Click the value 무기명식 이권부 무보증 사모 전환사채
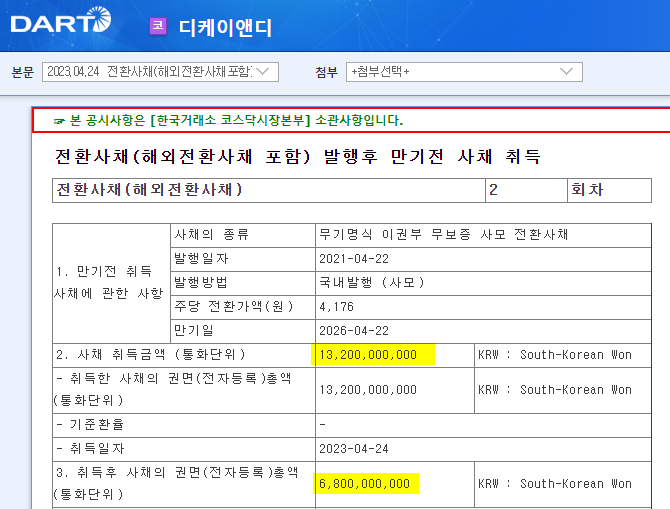Screen dimensions: 670x509 point(444,235)
